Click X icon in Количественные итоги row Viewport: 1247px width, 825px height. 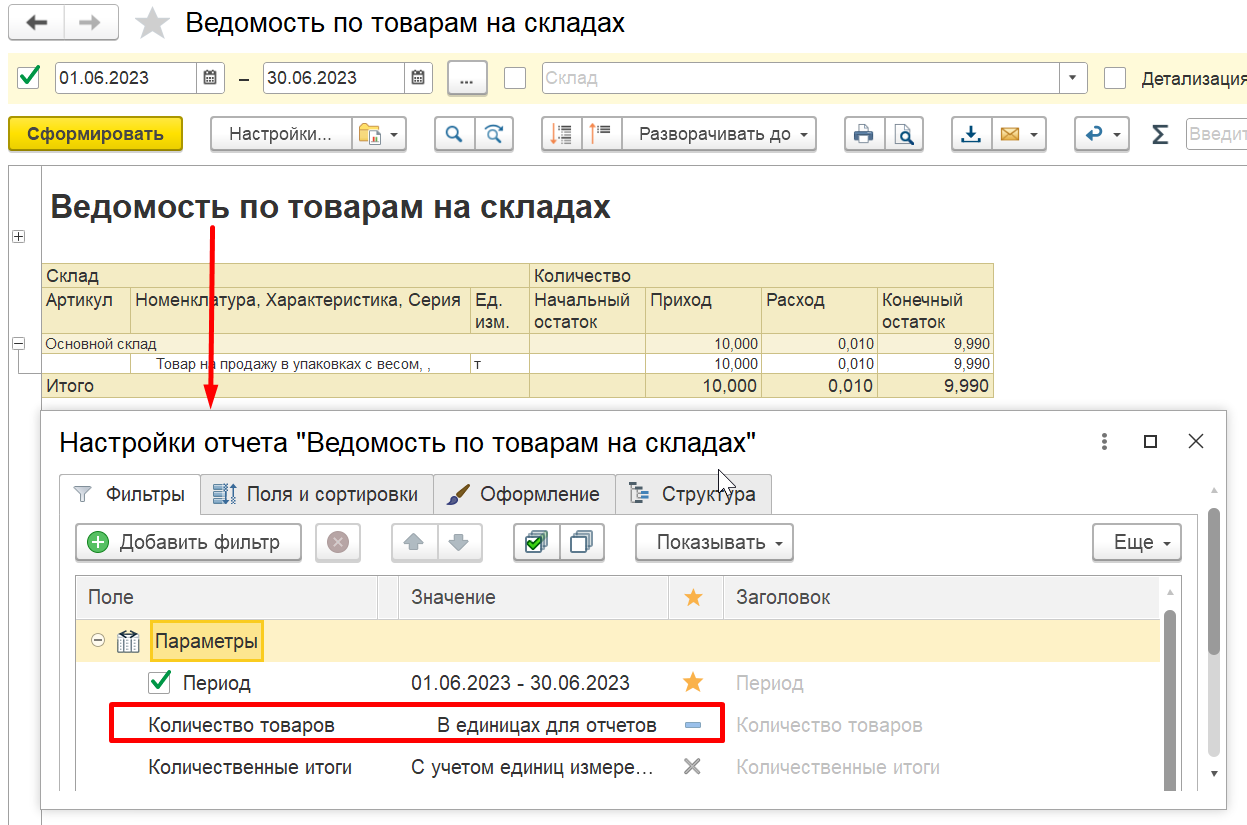click(692, 767)
